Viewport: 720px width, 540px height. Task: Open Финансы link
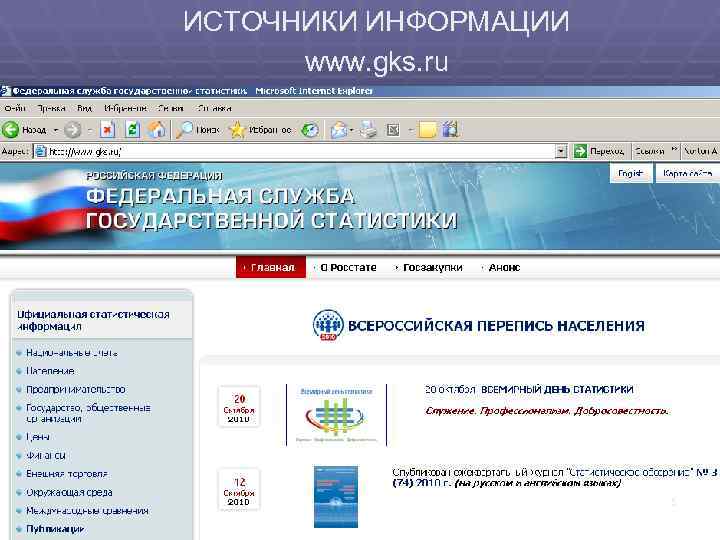pos(46,456)
